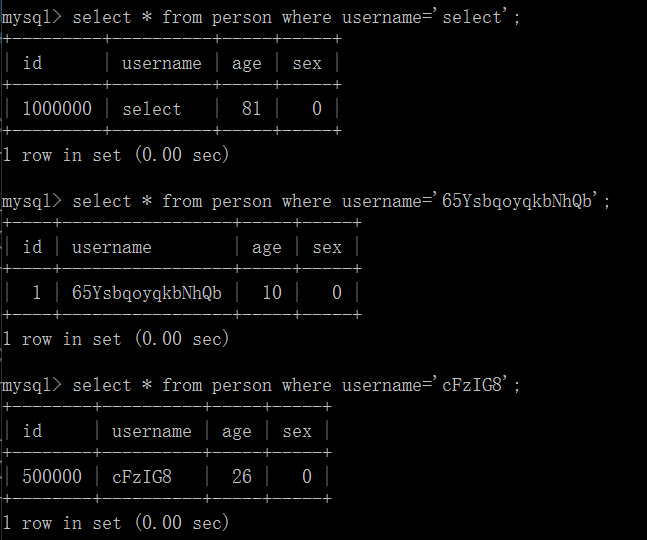647x540 pixels.
Task: Click the 1000000 id value
Action: (57, 109)
